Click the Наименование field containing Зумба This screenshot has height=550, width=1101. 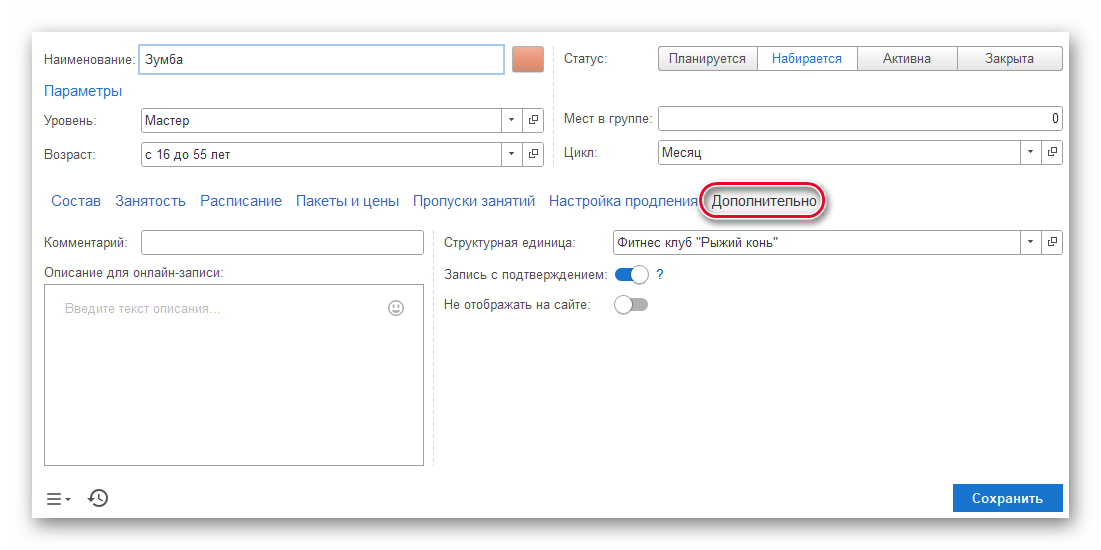pyautogui.click(x=322, y=59)
